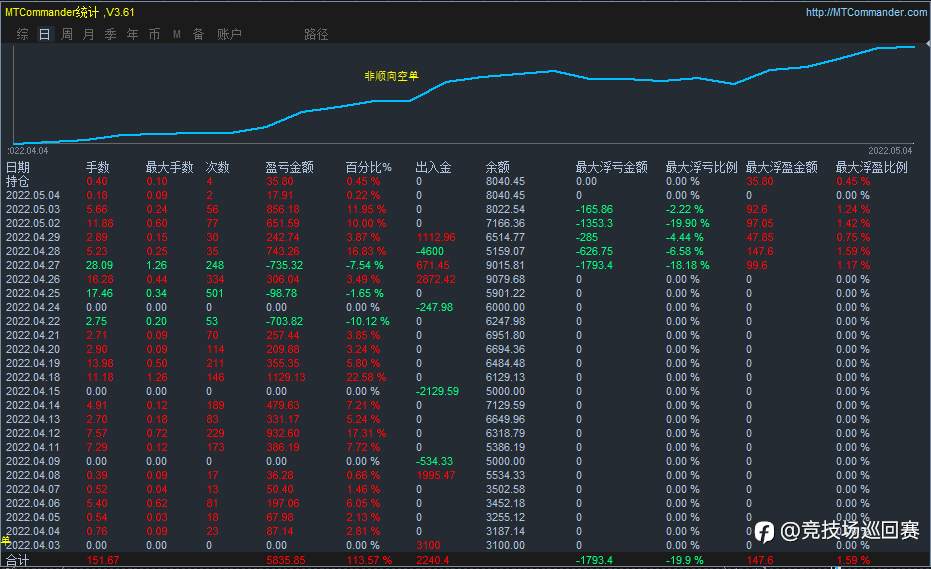931x569 pixels.
Task: Click the 1112.96 deposit value
Action: pos(436,237)
